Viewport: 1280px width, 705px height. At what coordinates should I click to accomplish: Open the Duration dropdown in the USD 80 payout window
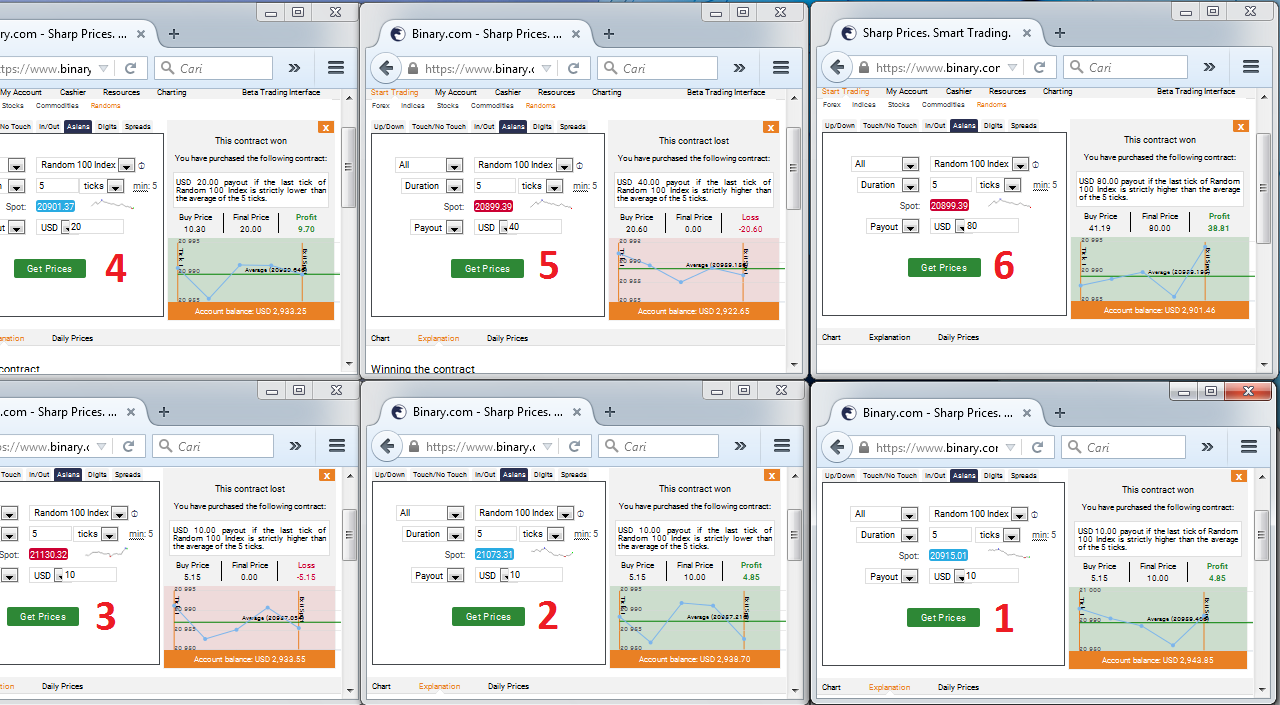click(x=910, y=185)
